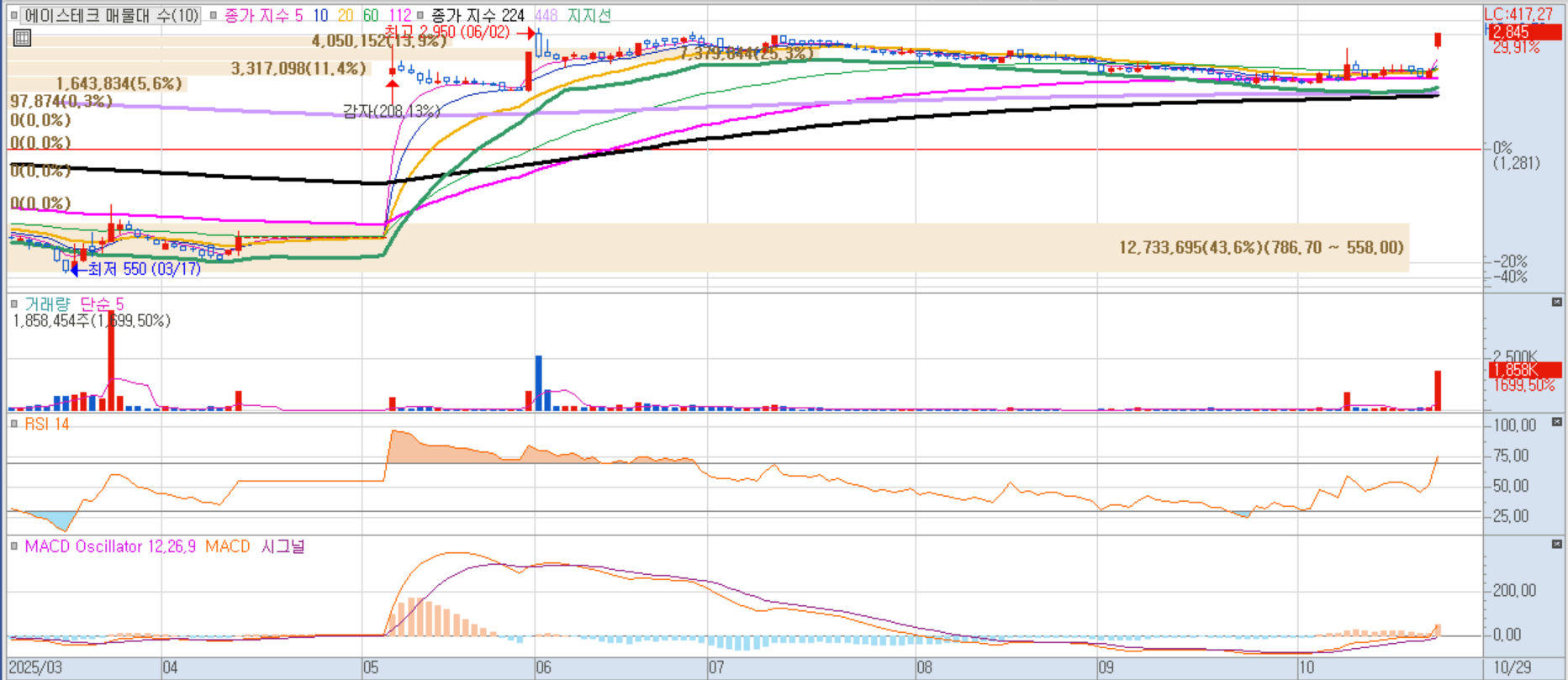Click the 1699.50% volume change value
1568x680 pixels.
click(1524, 386)
